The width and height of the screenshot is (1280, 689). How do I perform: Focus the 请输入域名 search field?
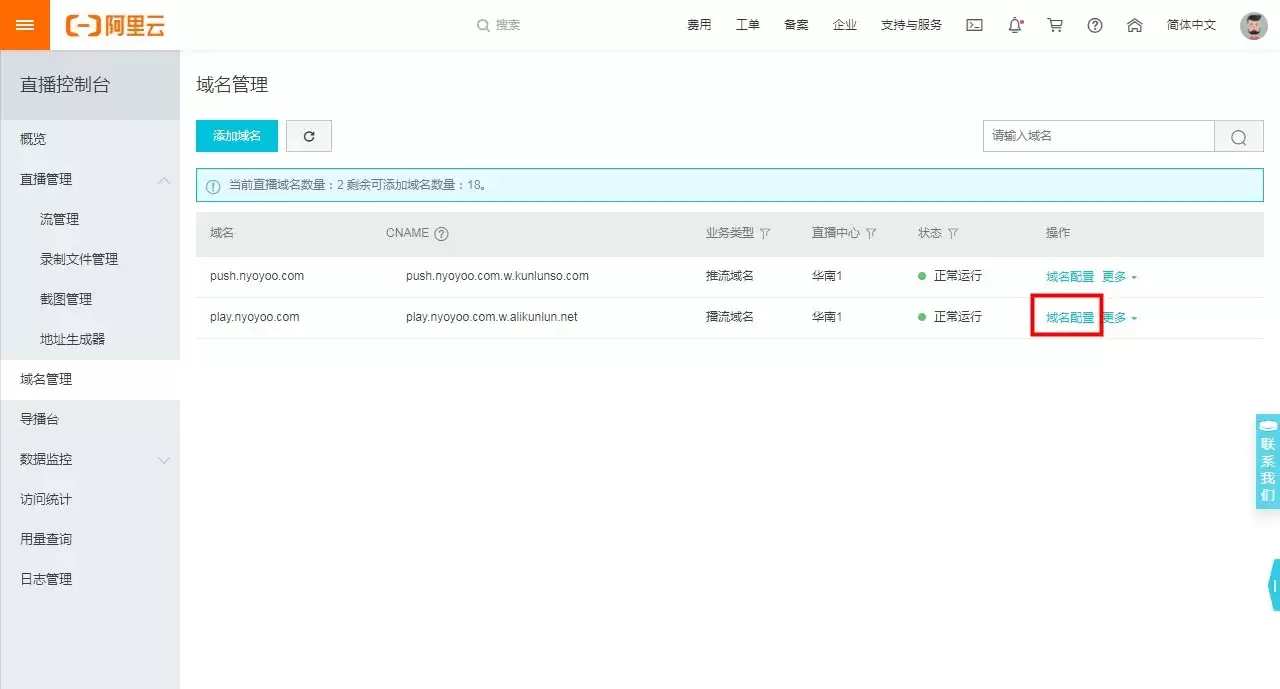pos(1098,136)
